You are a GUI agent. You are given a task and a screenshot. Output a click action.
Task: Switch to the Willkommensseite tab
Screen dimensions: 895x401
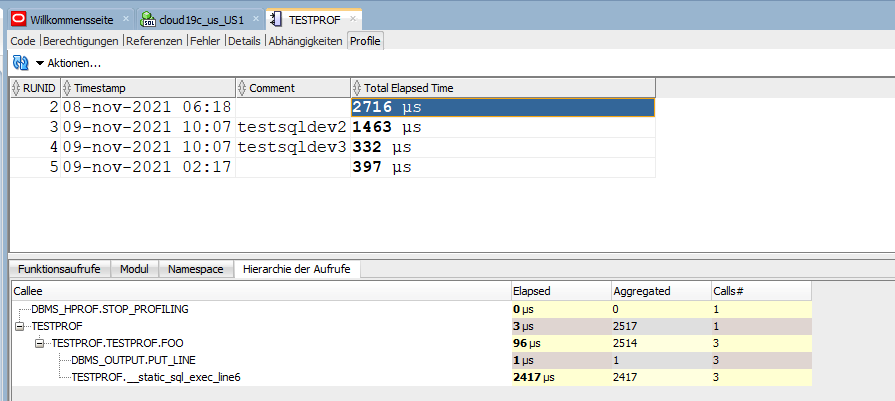coord(72,21)
